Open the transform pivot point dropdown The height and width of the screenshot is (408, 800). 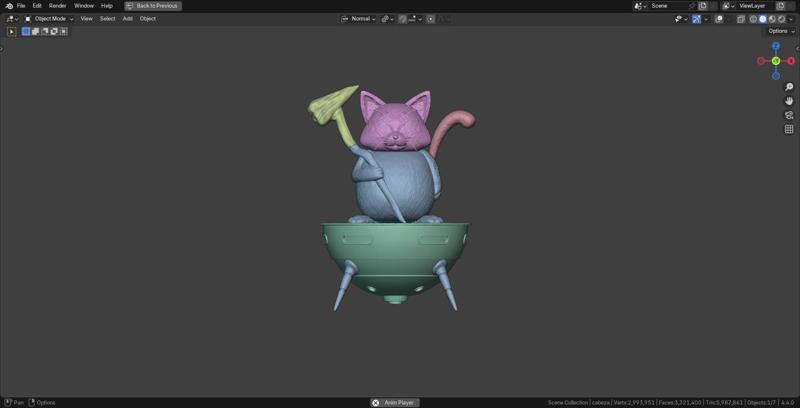(x=388, y=19)
